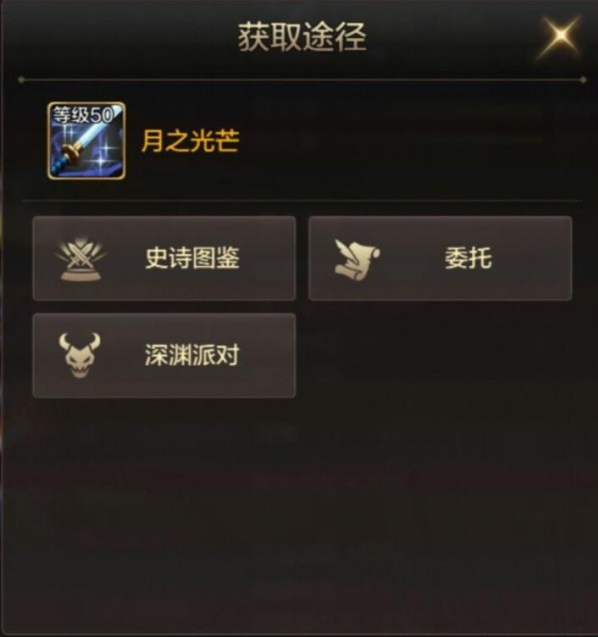Viewport: 598px width, 637px height.
Task: Click the divider line below 月之光芒
Action: click(302, 201)
